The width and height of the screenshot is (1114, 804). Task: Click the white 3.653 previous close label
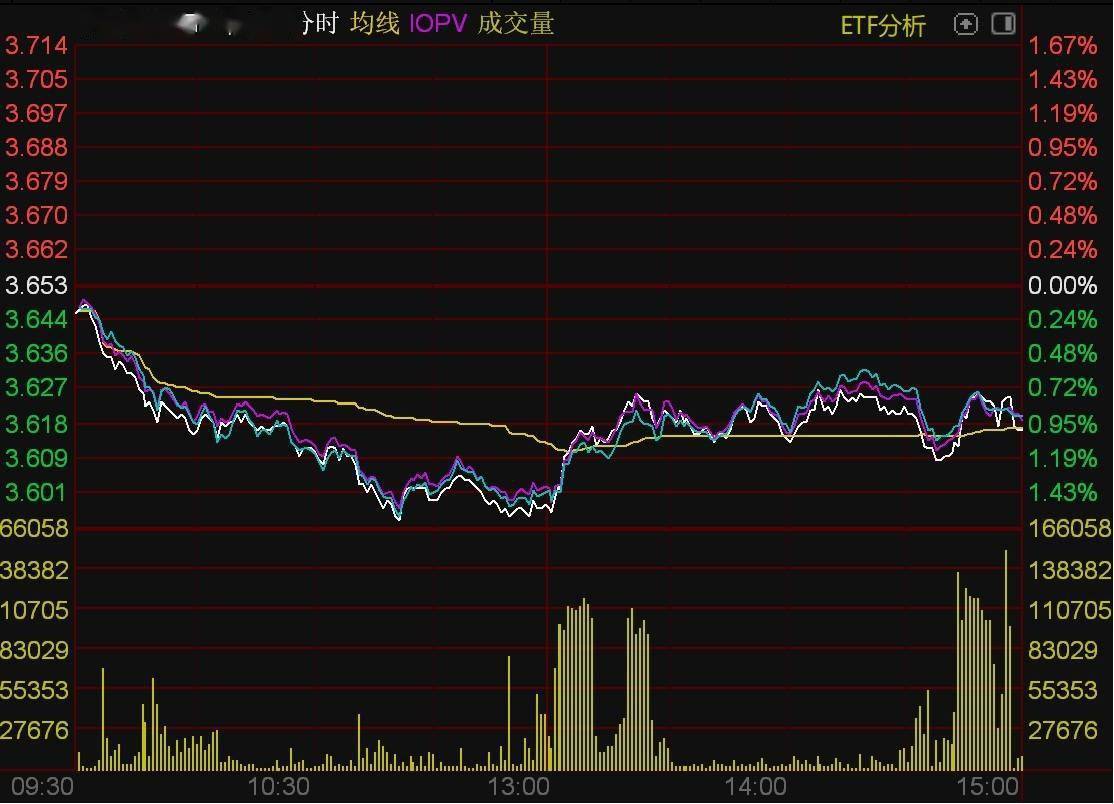36,285
